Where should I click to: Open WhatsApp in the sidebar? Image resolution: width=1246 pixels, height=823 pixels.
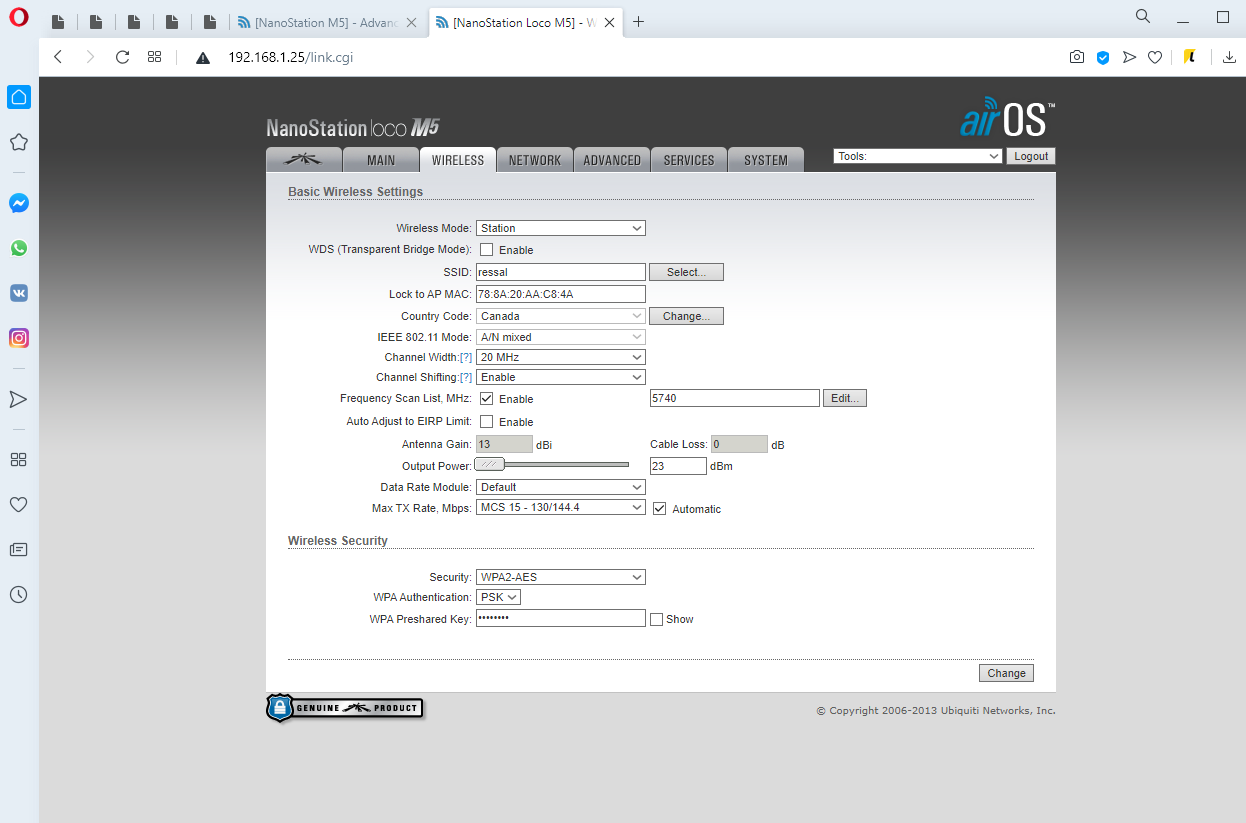coord(18,248)
